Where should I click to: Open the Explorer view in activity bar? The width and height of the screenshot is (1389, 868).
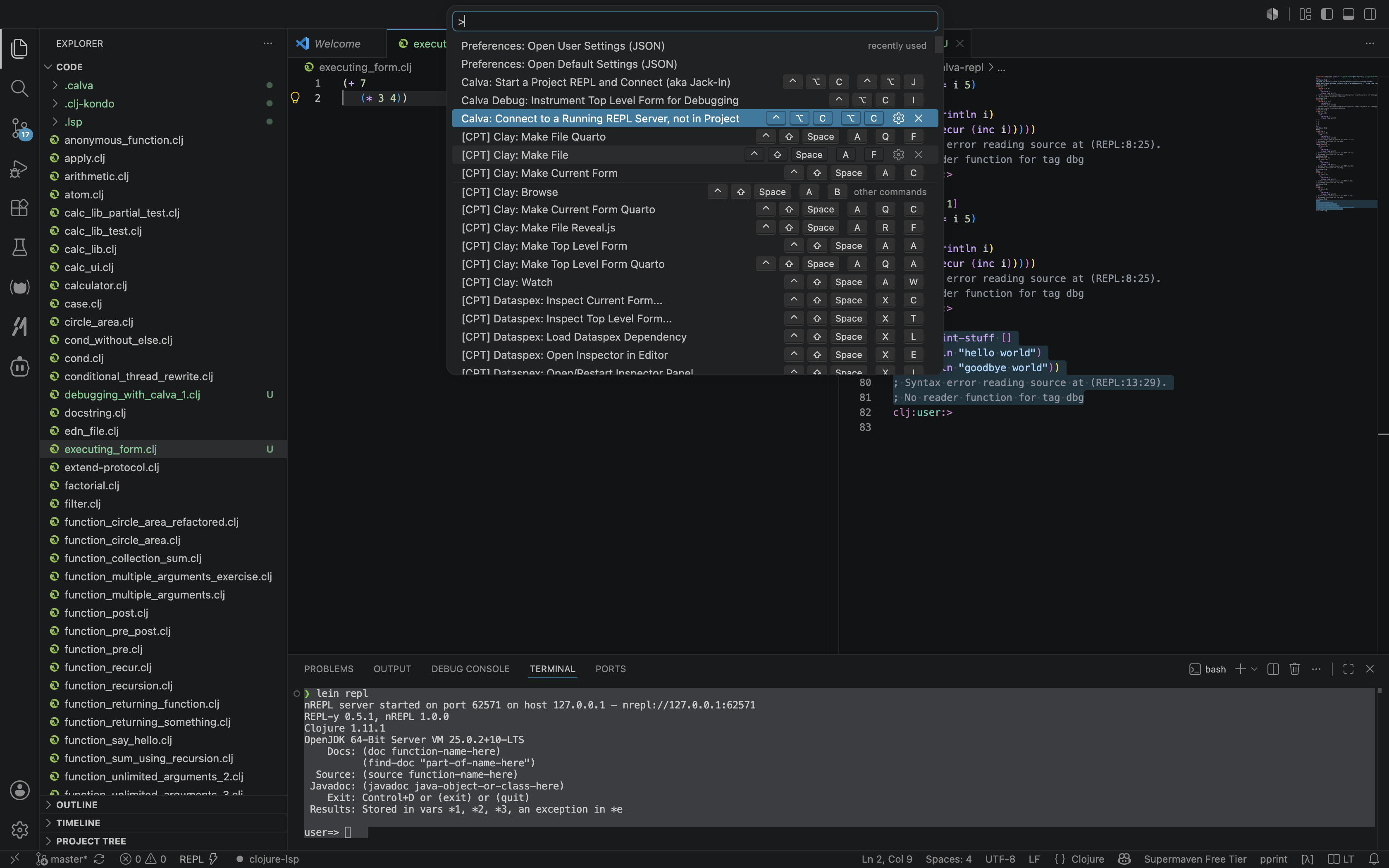(19, 48)
